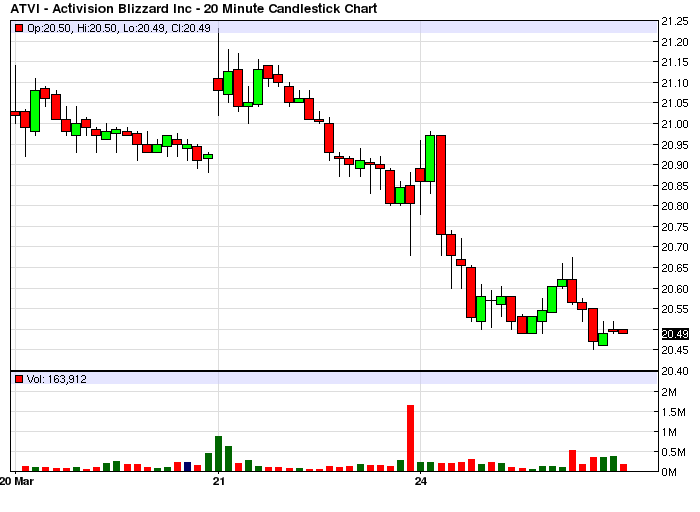The image size is (700, 512).
Task: Click the 21.20 price axis label
Action: point(675,42)
